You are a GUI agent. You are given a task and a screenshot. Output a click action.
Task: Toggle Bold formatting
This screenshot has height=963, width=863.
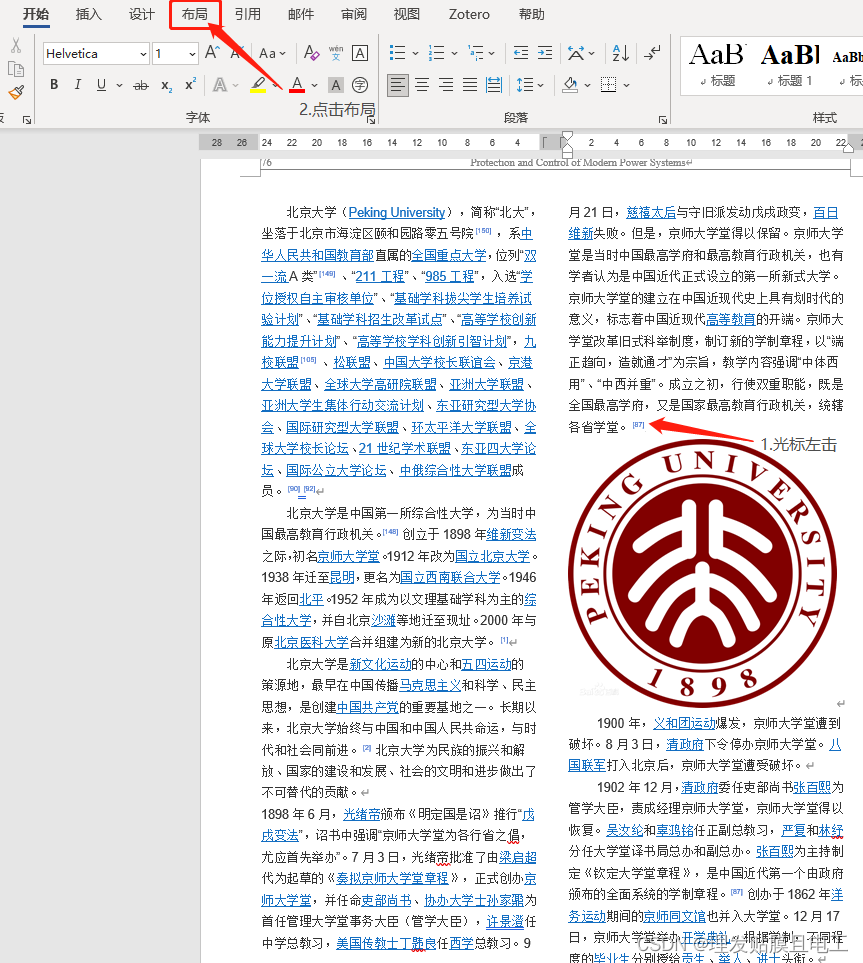click(x=54, y=85)
